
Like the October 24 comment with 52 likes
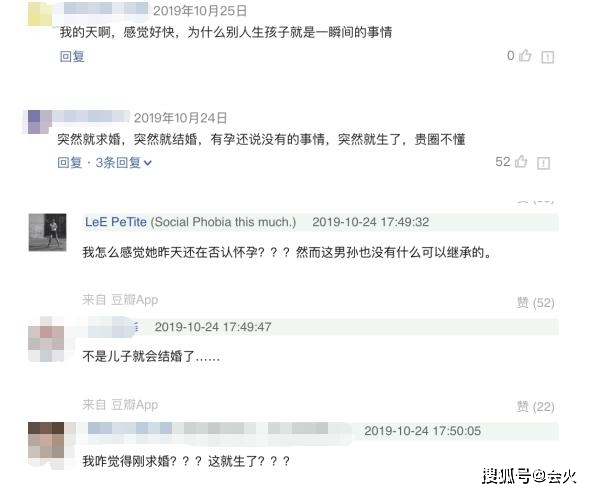coord(521,162)
